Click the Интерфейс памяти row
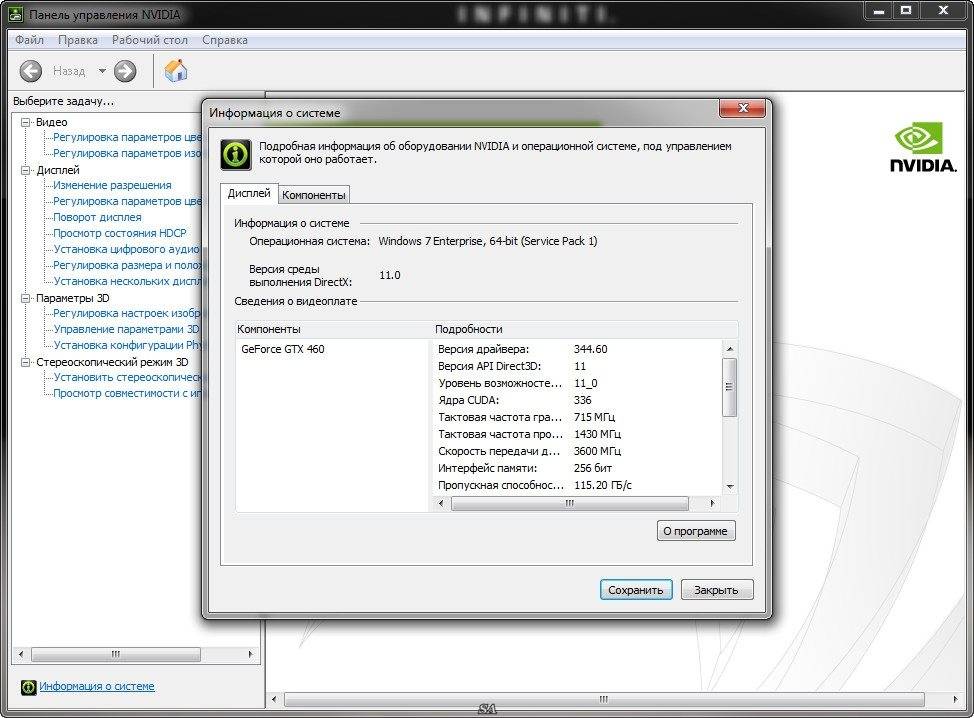The image size is (974, 718). [x=578, y=468]
